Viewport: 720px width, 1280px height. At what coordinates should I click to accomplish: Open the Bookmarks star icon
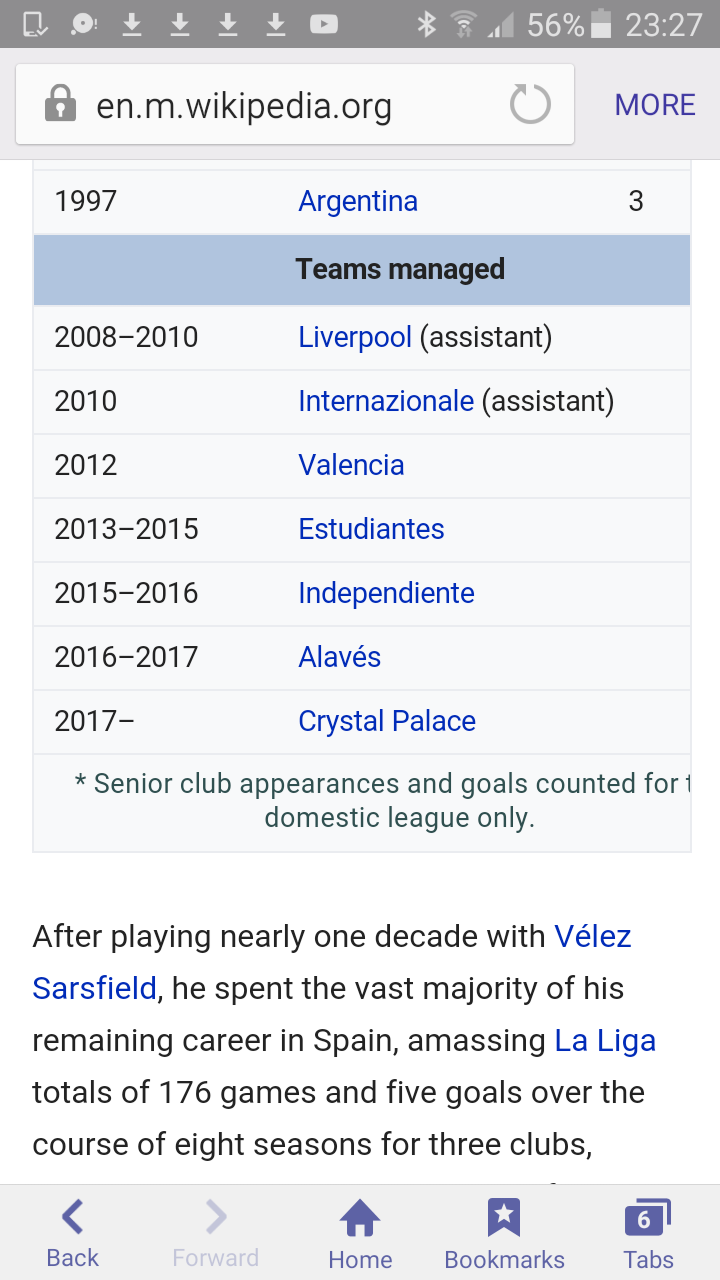(x=504, y=1219)
